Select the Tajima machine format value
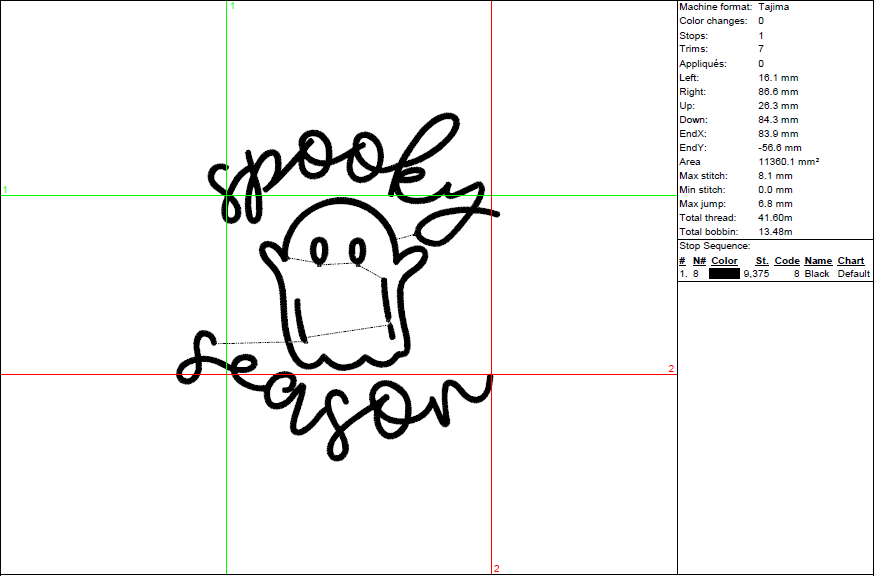874x576 pixels. tap(777, 7)
